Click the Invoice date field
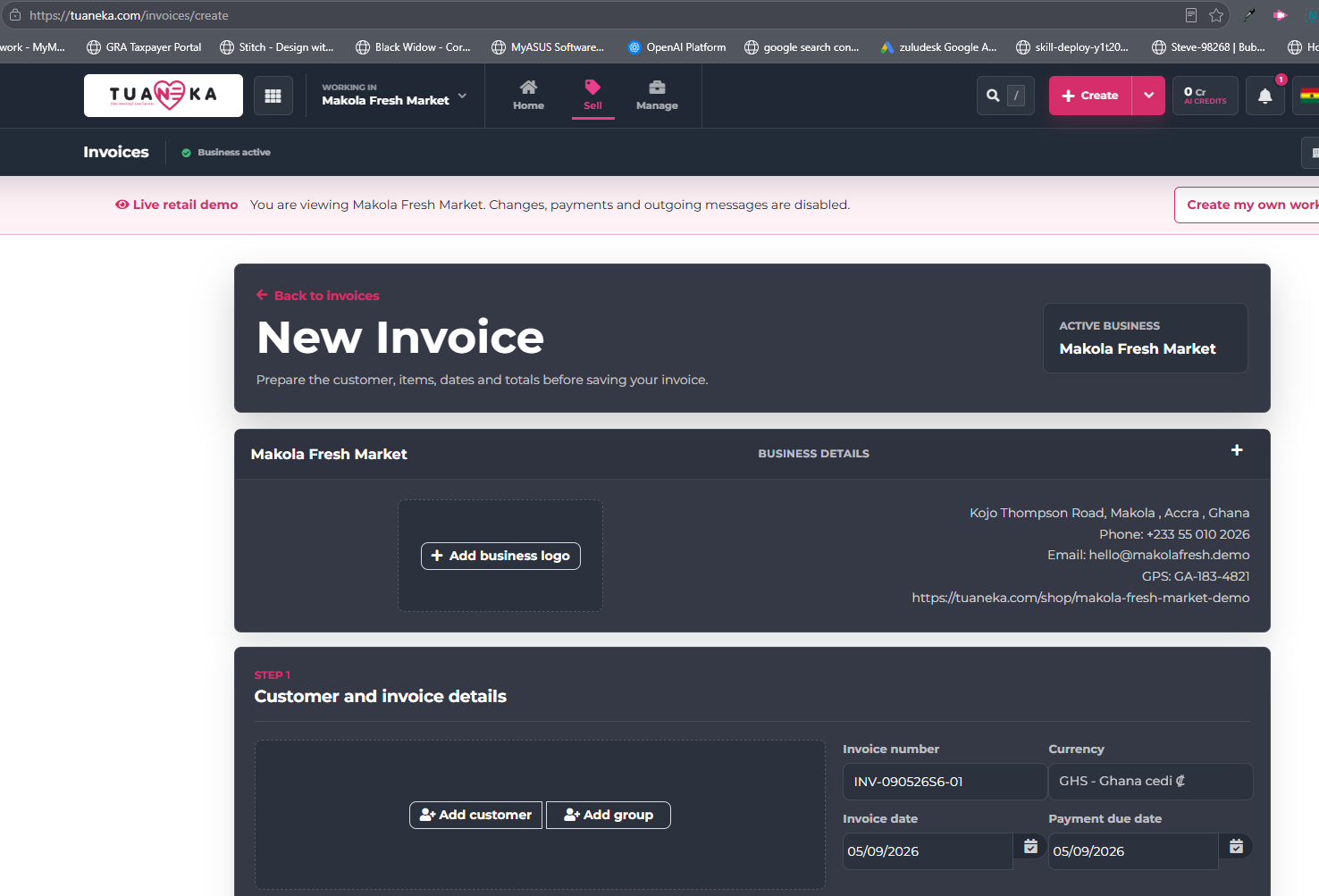Image resolution: width=1319 pixels, height=896 pixels. coord(928,851)
